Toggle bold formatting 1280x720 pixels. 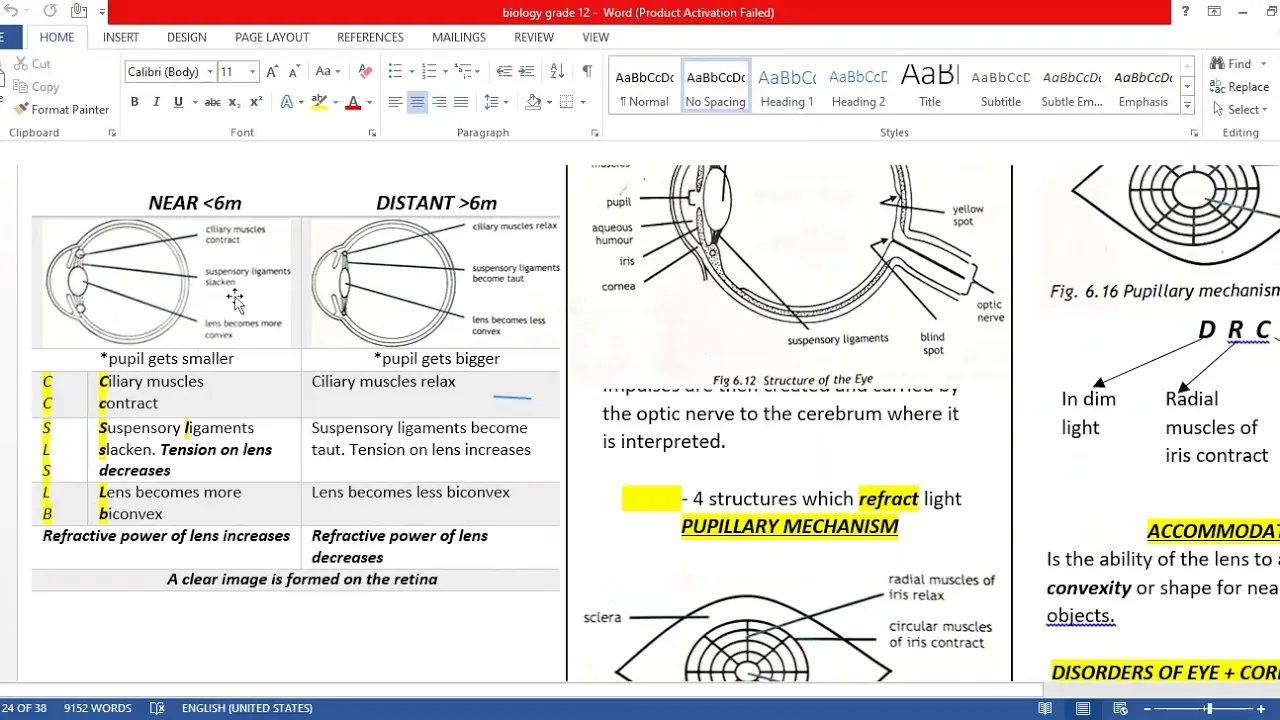pos(134,102)
